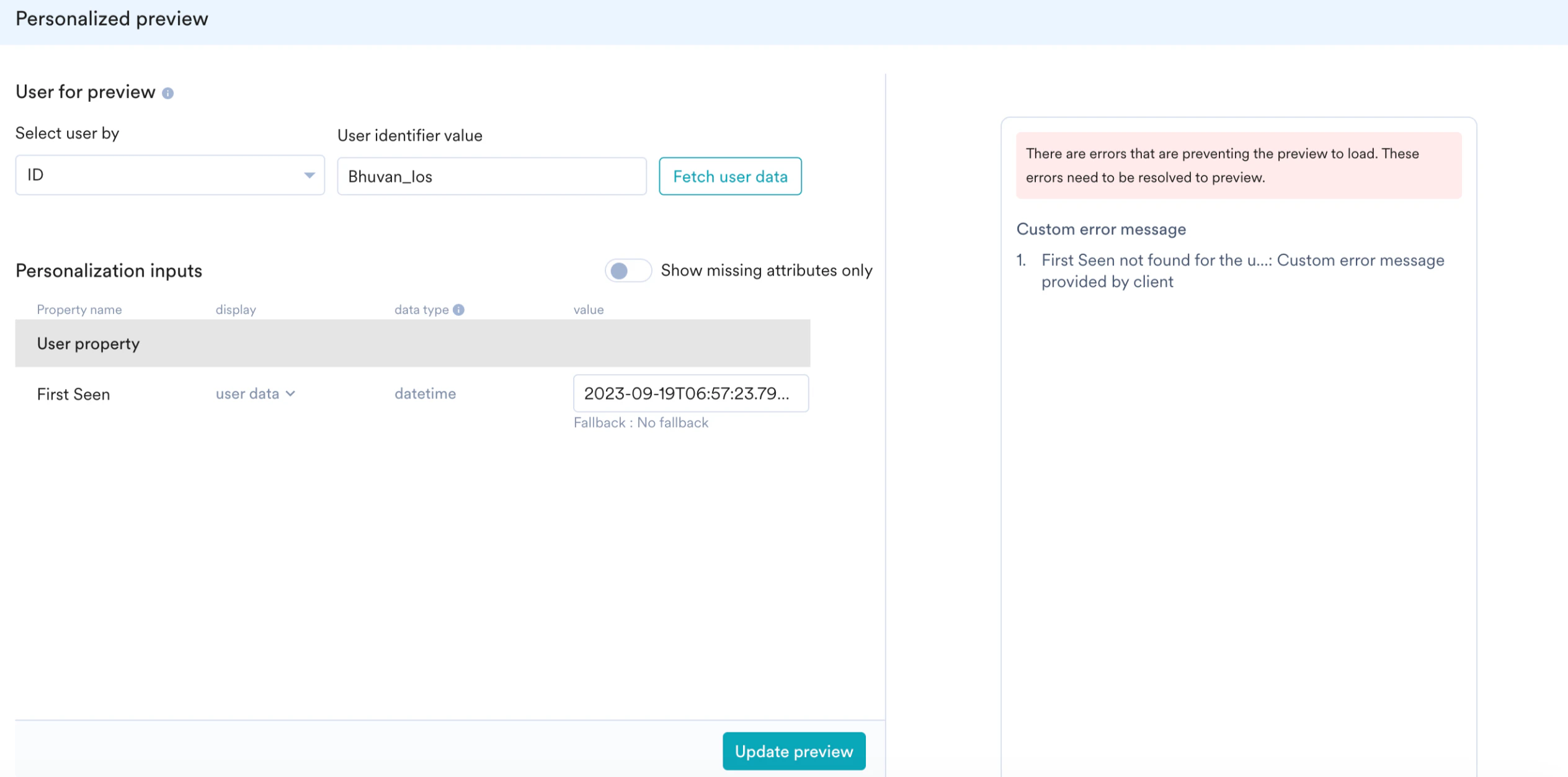Viewport: 1568px width, 777px height.
Task: Click the Fallback : No fallback text
Action: 640,423
